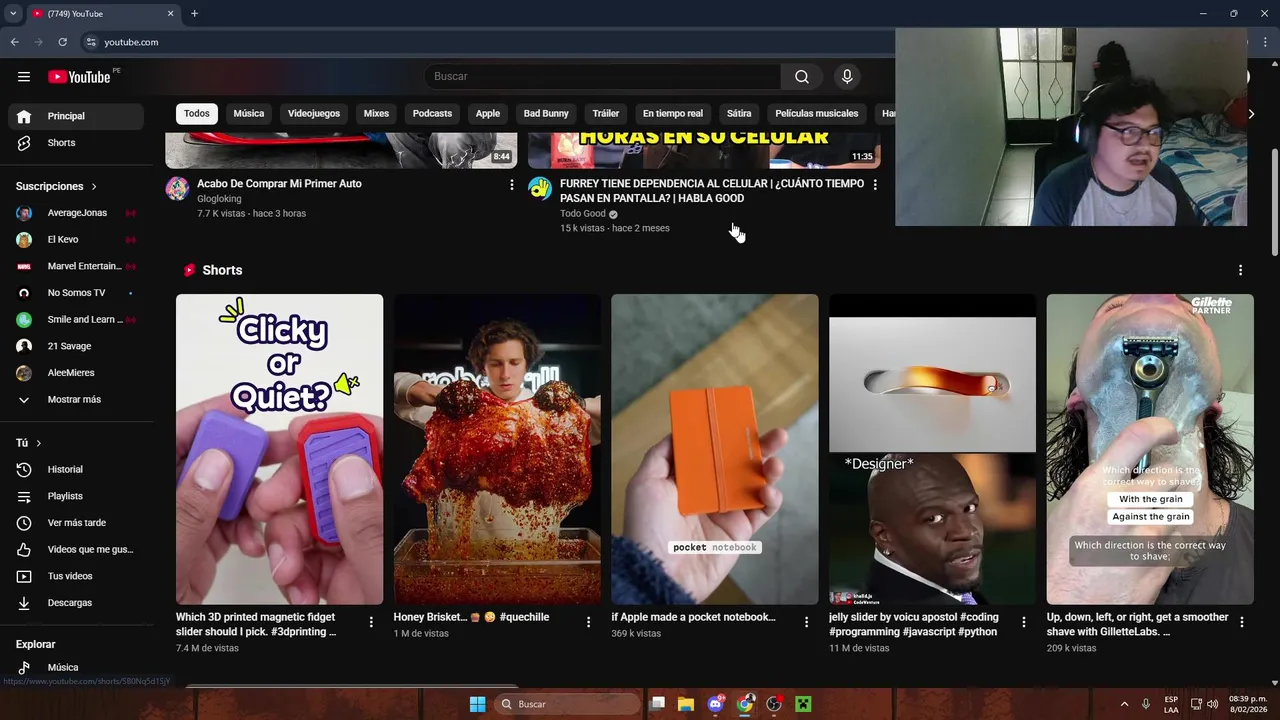Click the Windows taskbar Buscar box
This screenshot has width=1280, height=720.
(x=567, y=704)
